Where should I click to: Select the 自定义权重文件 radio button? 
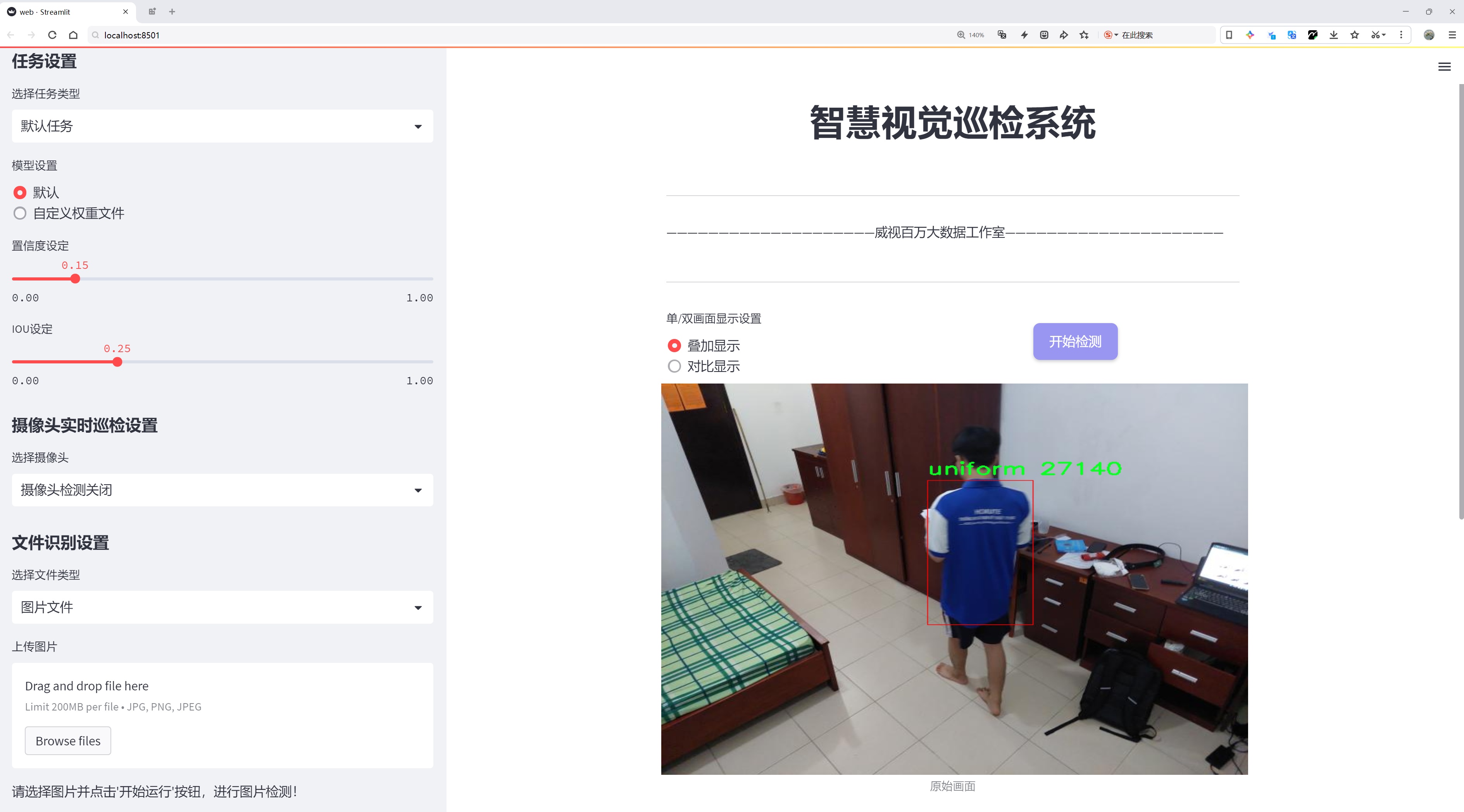click(x=20, y=213)
